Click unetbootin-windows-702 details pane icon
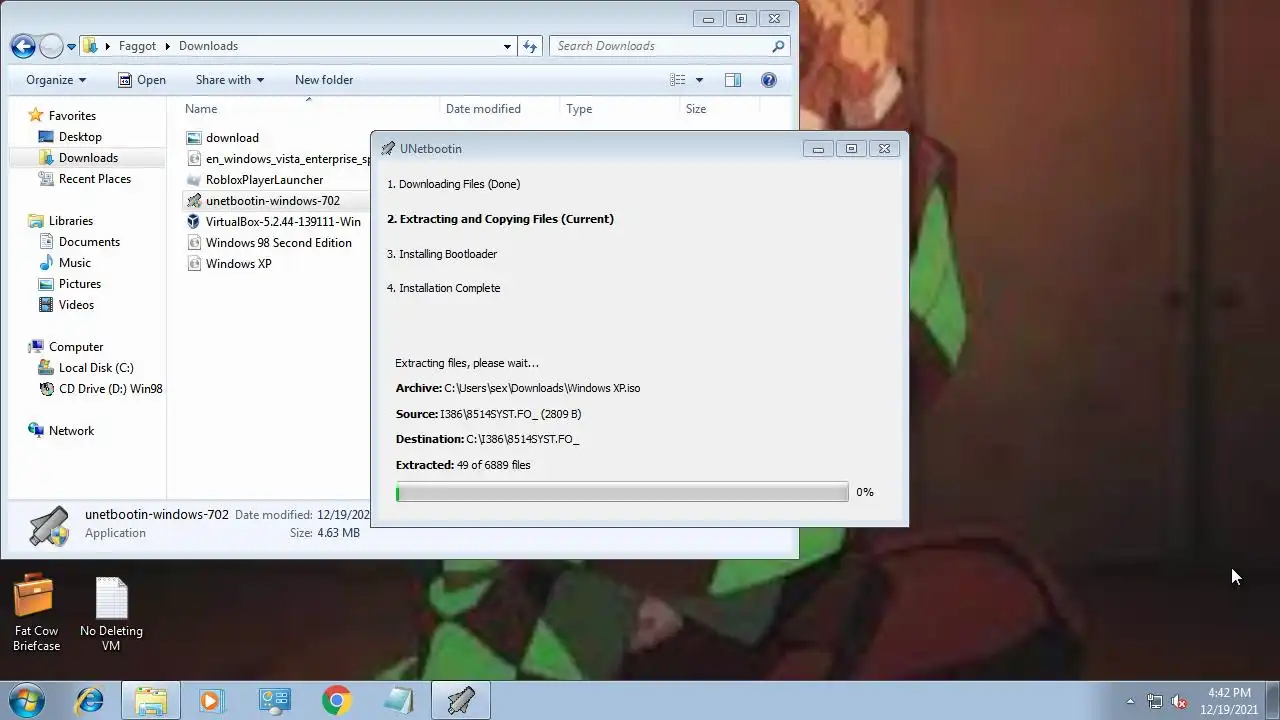 coord(48,524)
